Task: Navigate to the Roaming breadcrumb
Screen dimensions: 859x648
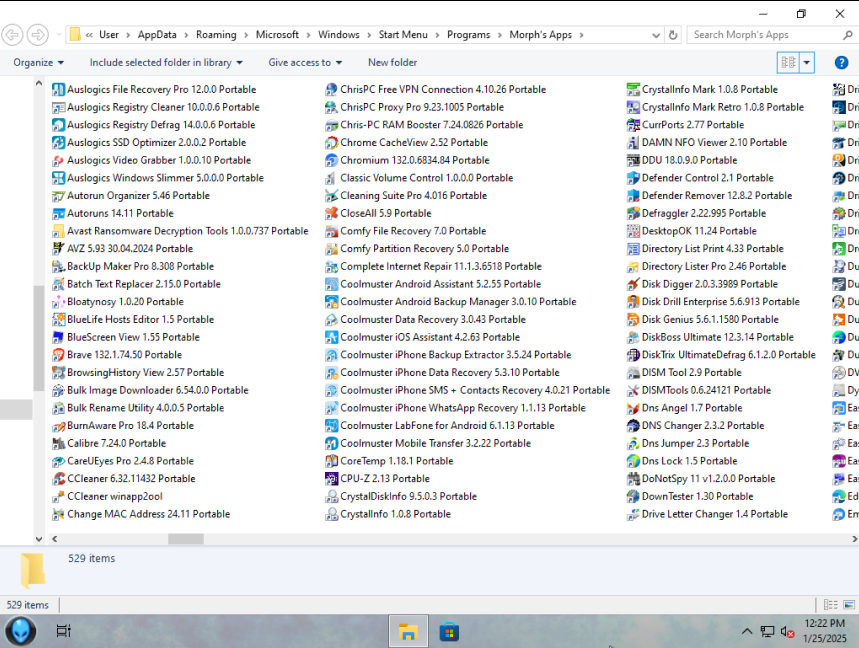Action: 216,35
